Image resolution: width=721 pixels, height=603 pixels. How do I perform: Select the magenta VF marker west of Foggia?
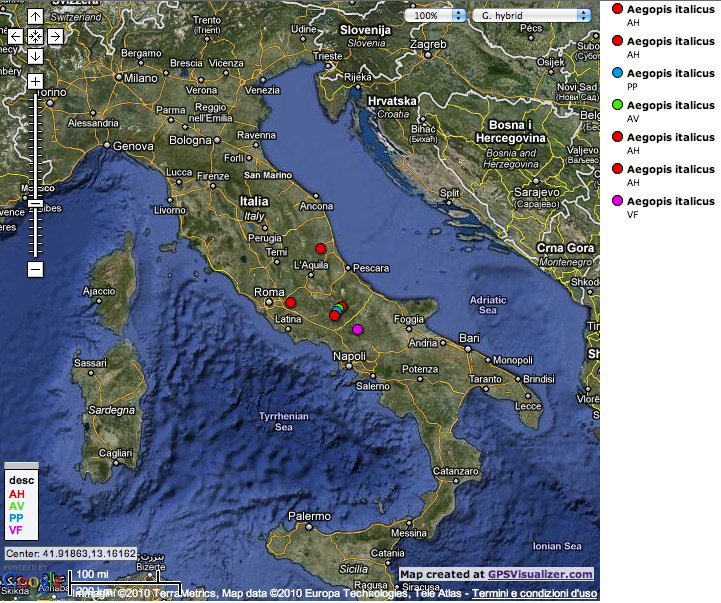pyautogui.click(x=357, y=329)
